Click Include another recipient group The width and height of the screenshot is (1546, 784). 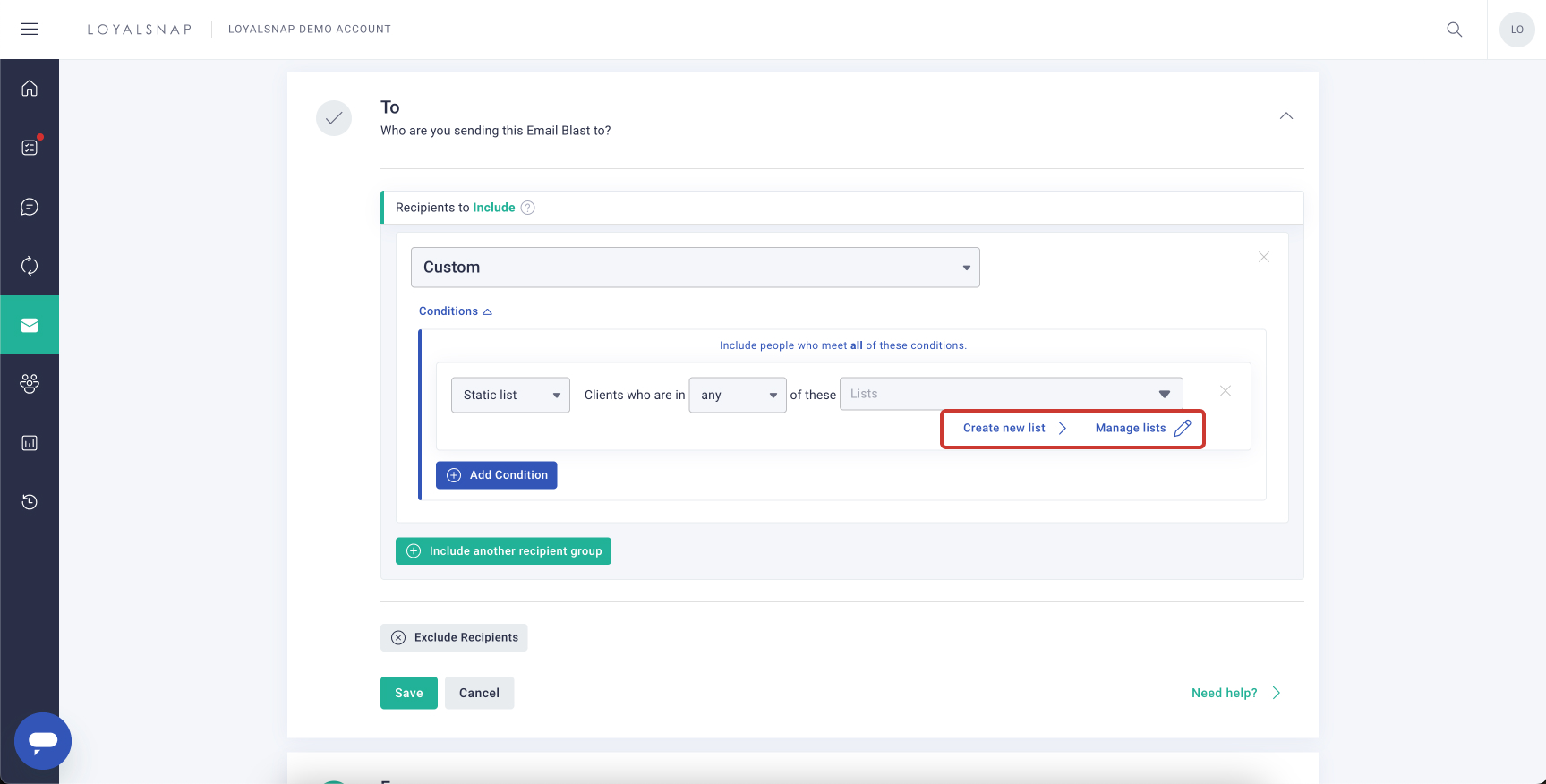point(503,551)
